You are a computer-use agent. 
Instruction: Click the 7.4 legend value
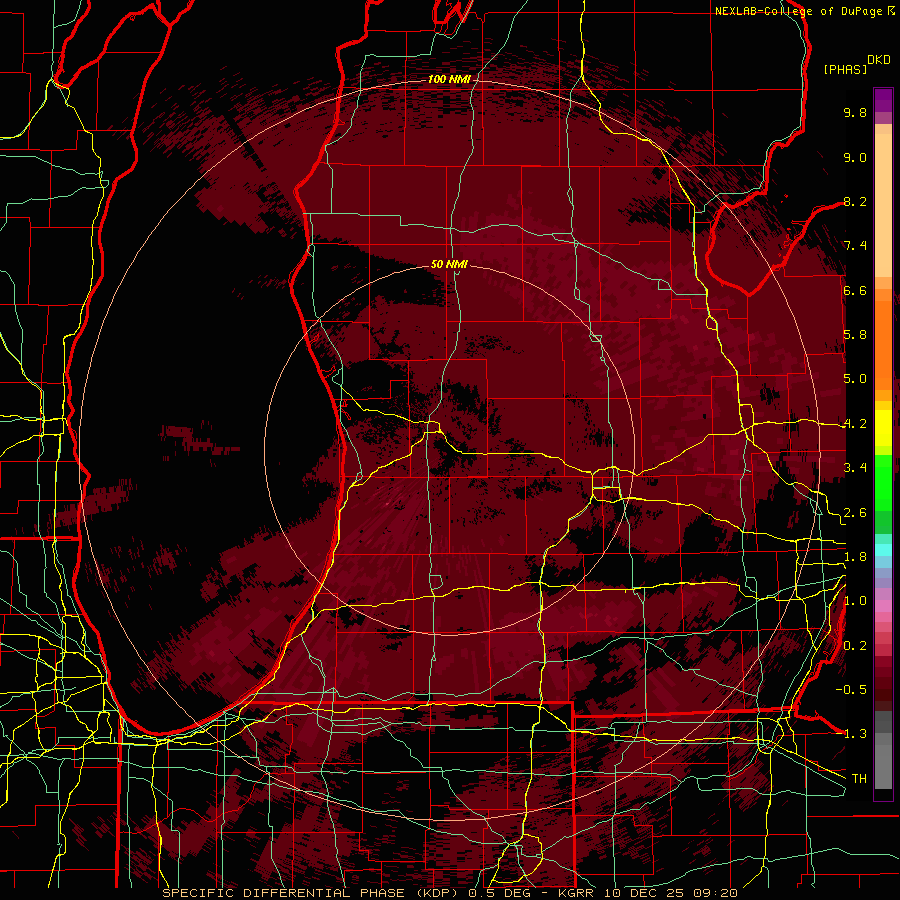(x=855, y=246)
